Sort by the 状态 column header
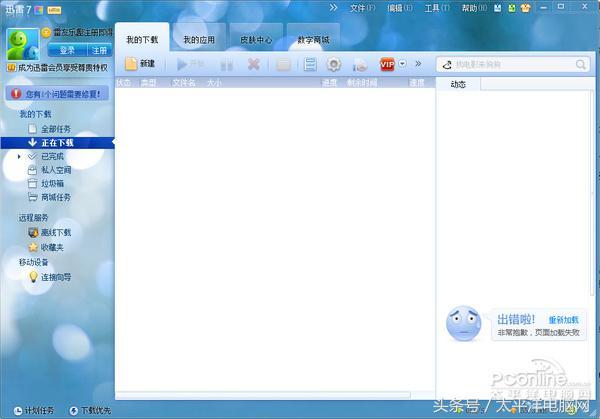 pyautogui.click(x=124, y=83)
